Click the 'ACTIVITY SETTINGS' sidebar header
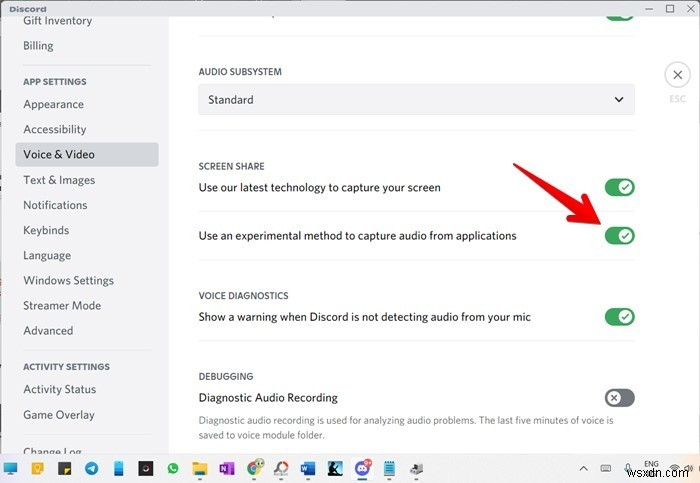The height and width of the screenshot is (483, 700). [x=67, y=366]
